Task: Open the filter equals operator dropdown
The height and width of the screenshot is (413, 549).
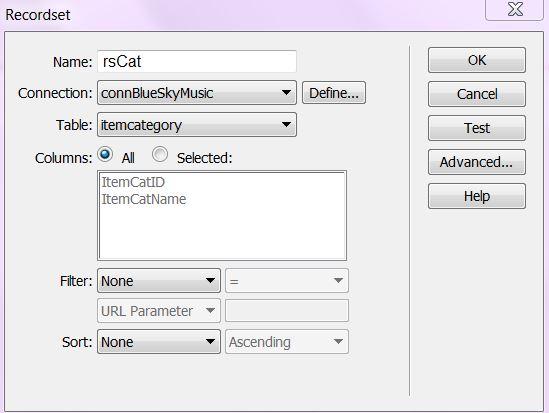Action: (287, 281)
